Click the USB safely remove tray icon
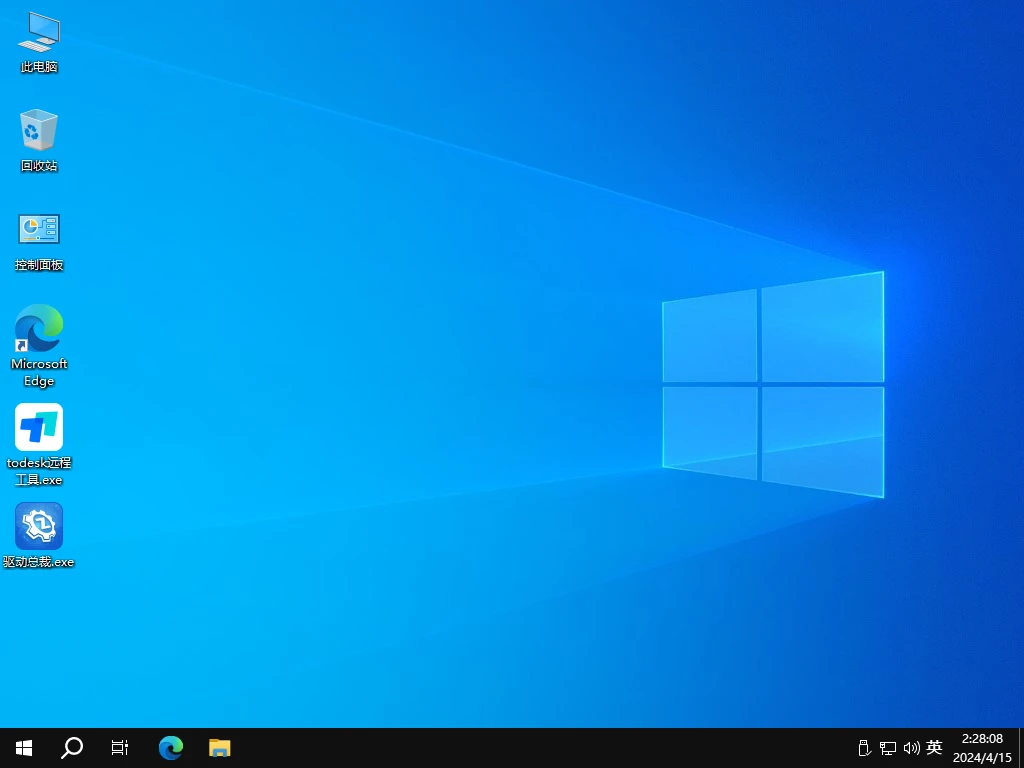The image size is (1024, 768). pyautogui.click(x=865, y=748)
